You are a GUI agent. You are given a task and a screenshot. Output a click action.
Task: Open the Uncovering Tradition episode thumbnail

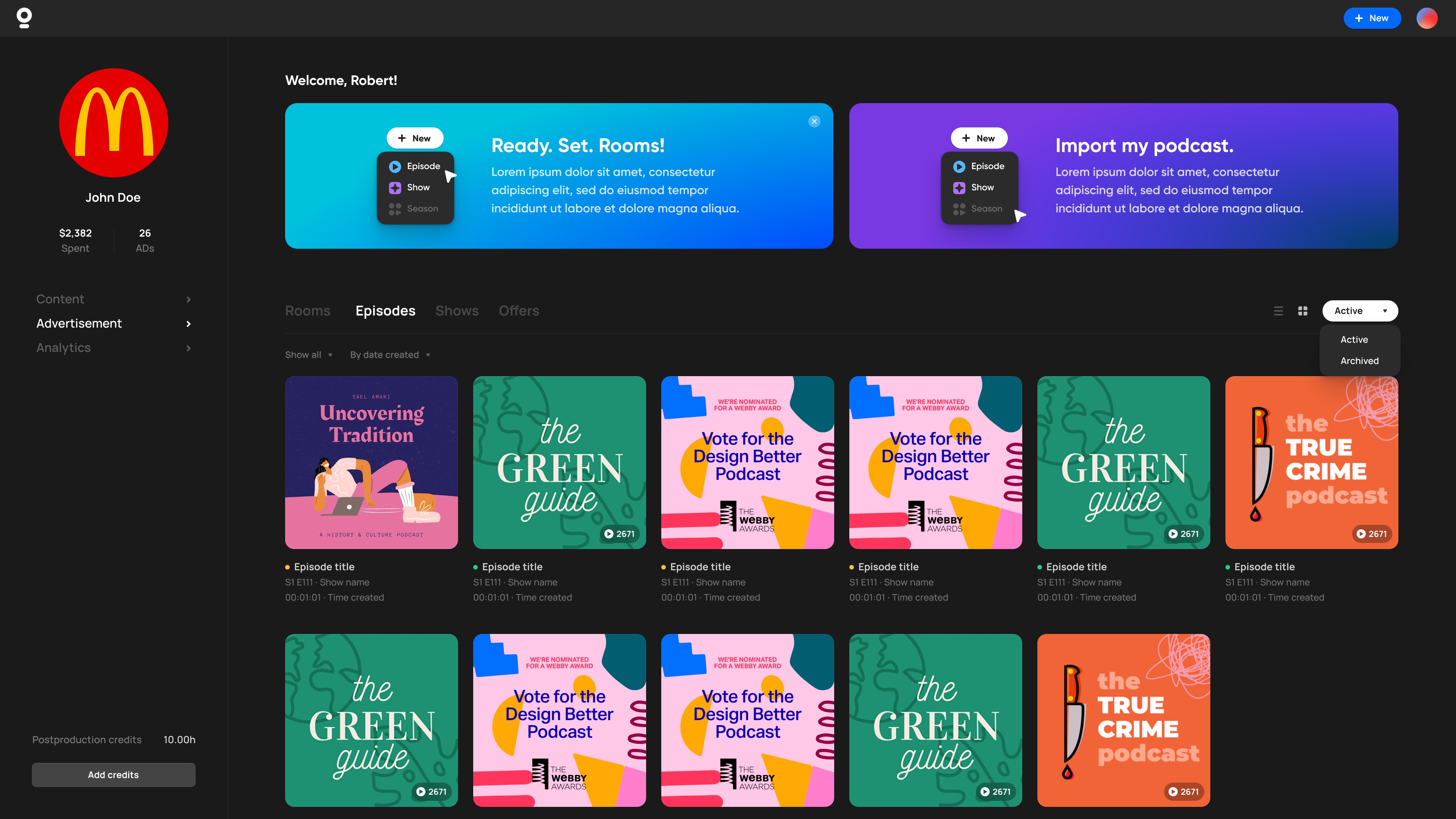click(371, 462)
